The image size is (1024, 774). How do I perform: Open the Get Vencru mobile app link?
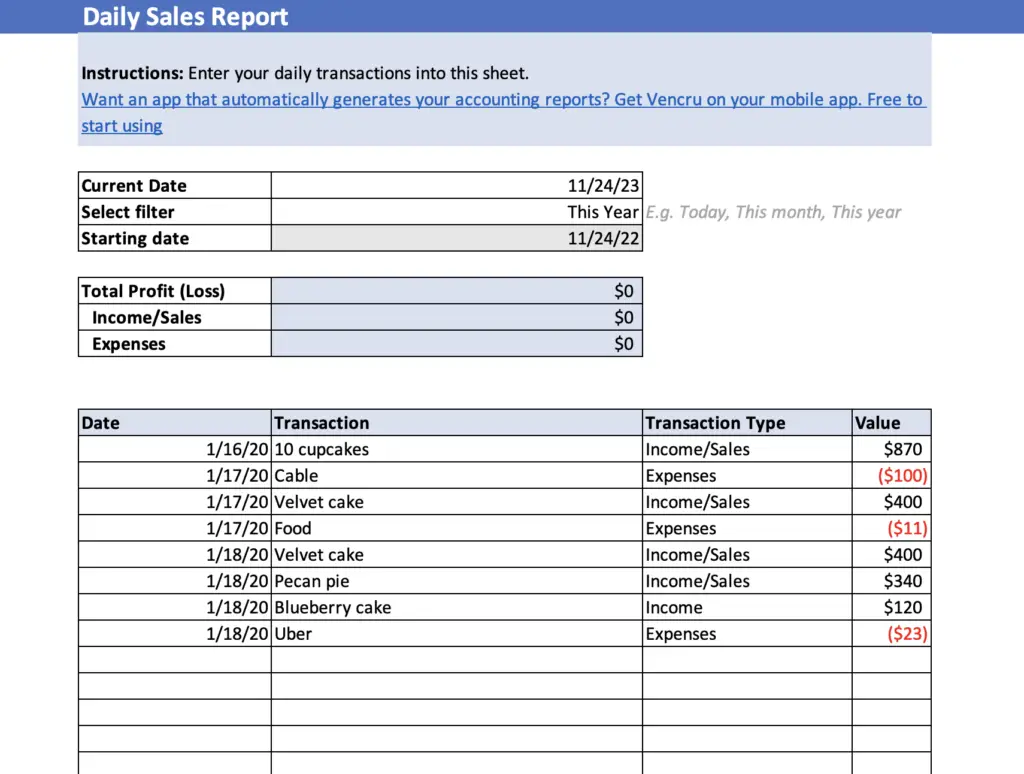click(x=502, y=100)
